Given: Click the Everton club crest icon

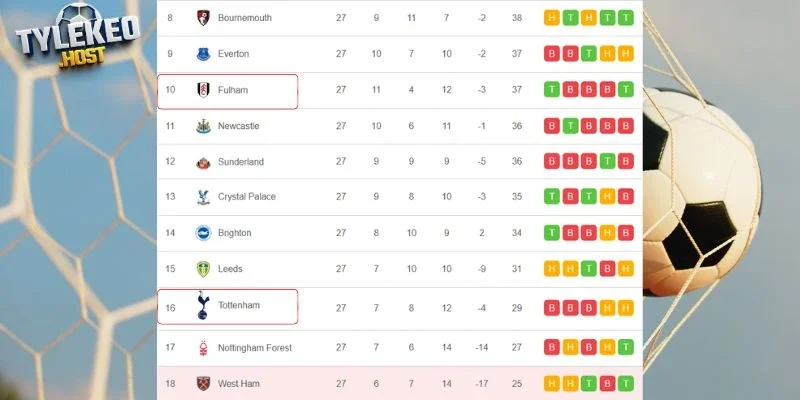Looking at the screenshot, I should (203, 54).
